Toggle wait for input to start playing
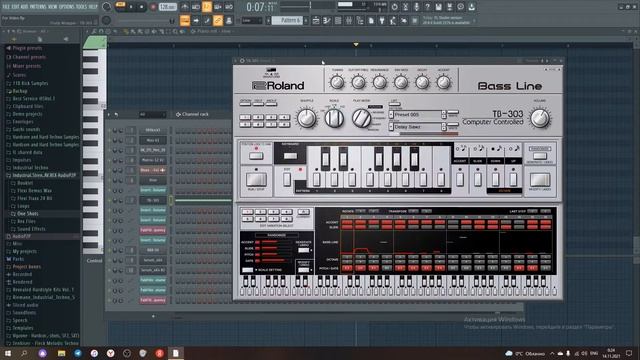 point(196,7)
